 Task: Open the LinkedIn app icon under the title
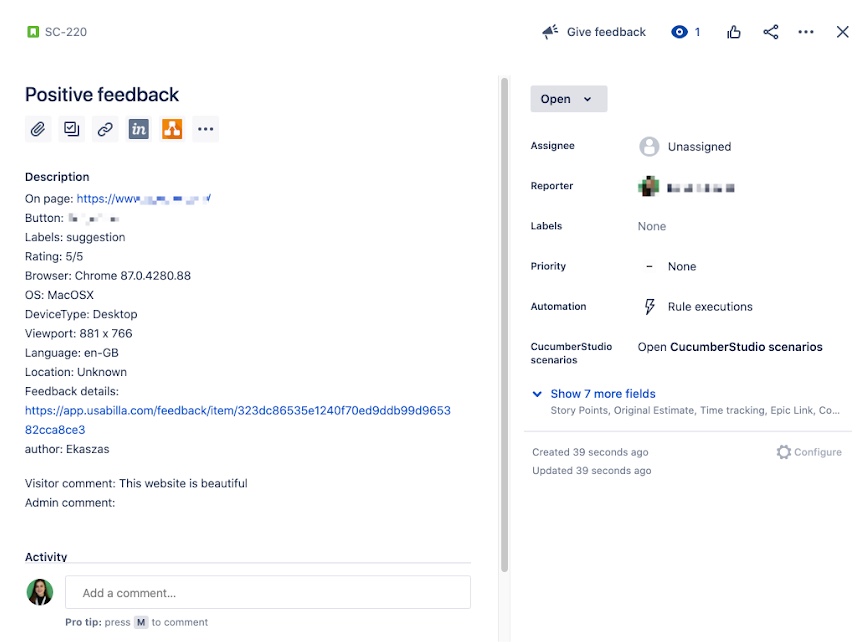point(138,129)
